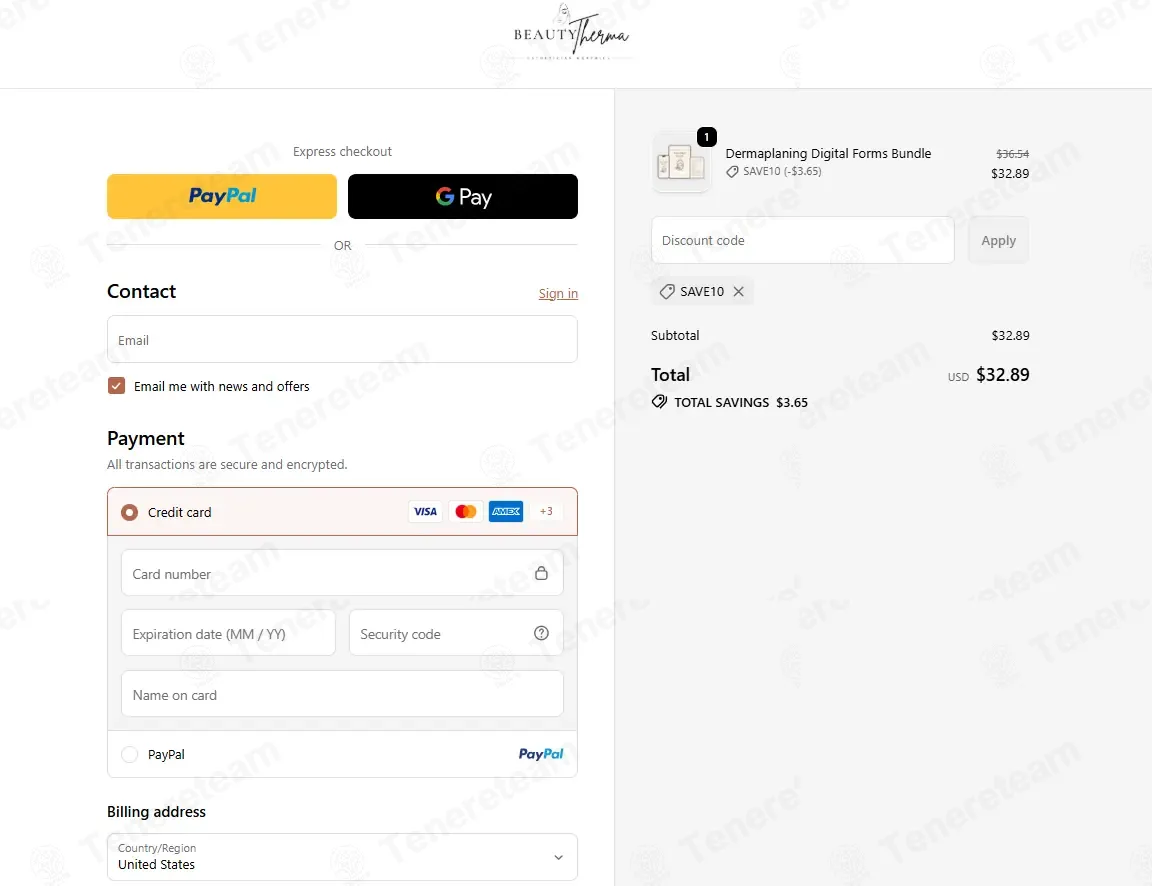Click the Express checkout label
Image resolution: width=1152 pixels, height=886 pixels.
pyautogui.click(x=342, y=151)
